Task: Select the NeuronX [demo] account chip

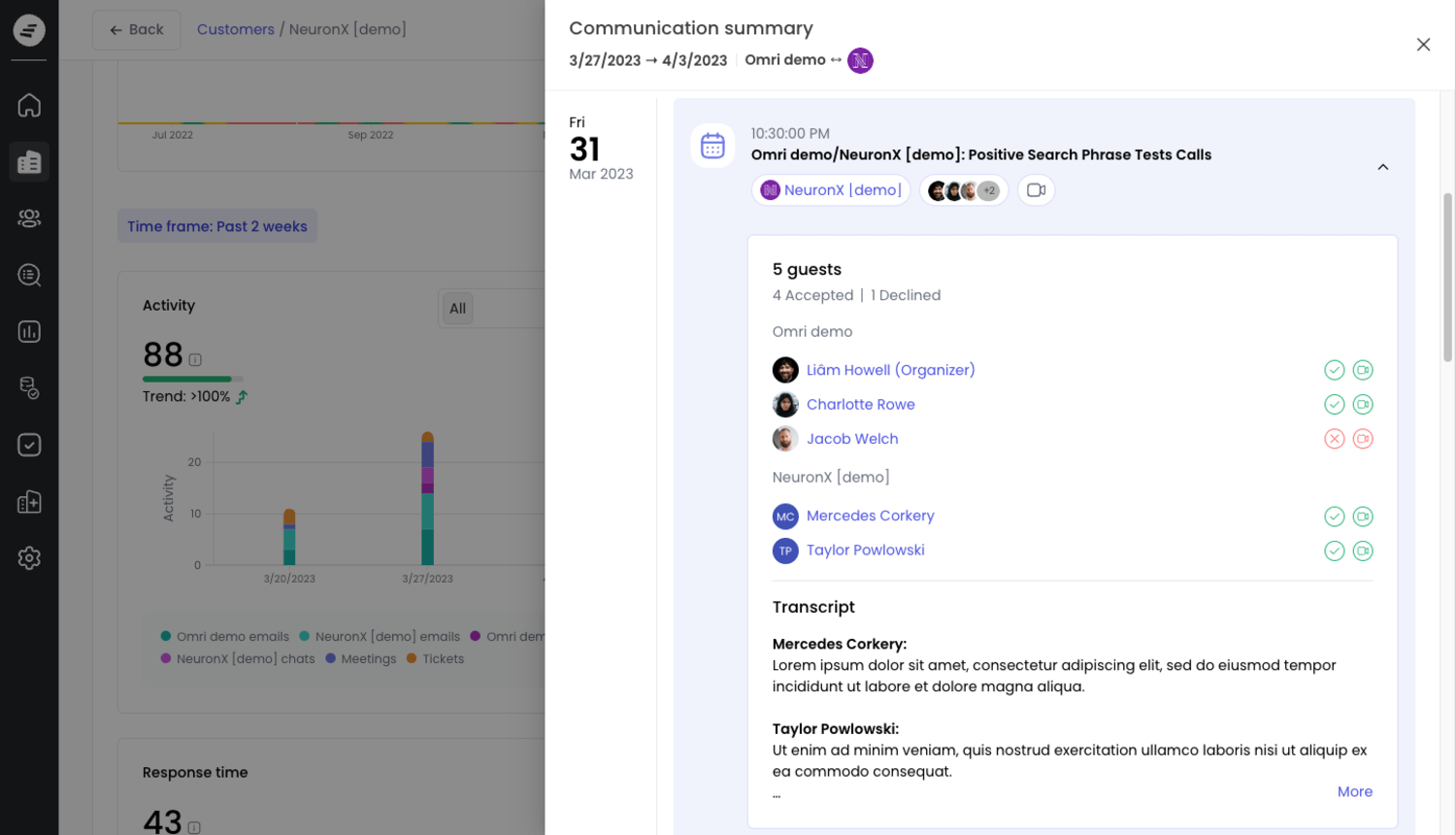Action: point(831,190)
